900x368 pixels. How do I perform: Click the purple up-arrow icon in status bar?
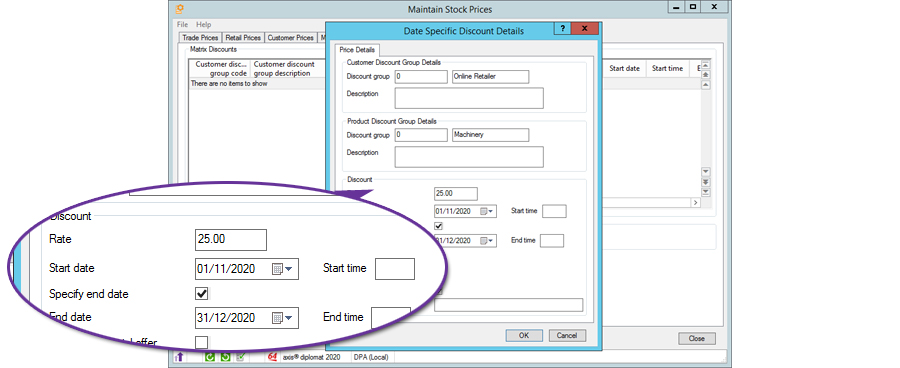pos(180,357)
